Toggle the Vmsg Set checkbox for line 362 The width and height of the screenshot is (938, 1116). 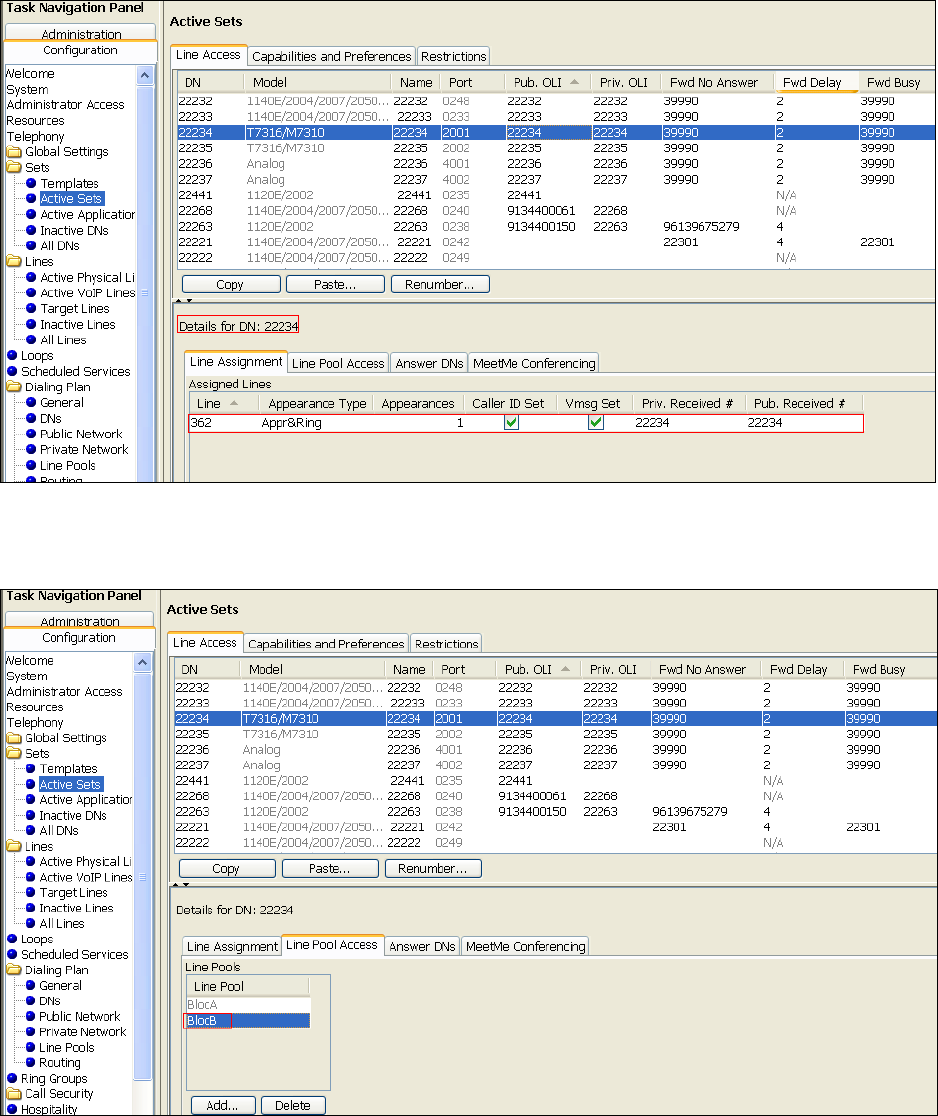pos(596,423)
